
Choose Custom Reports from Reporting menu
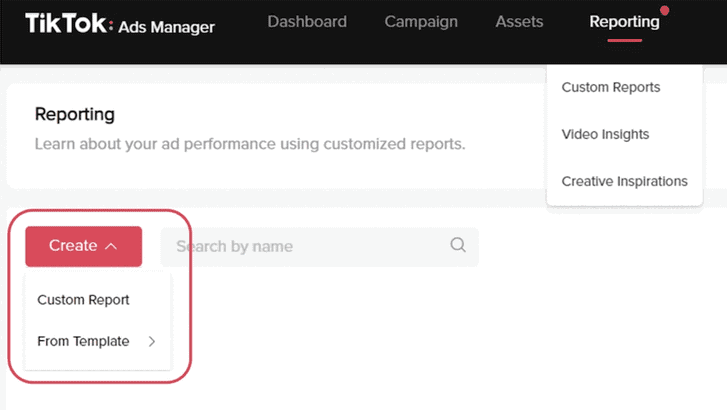(x=611, y=87)
